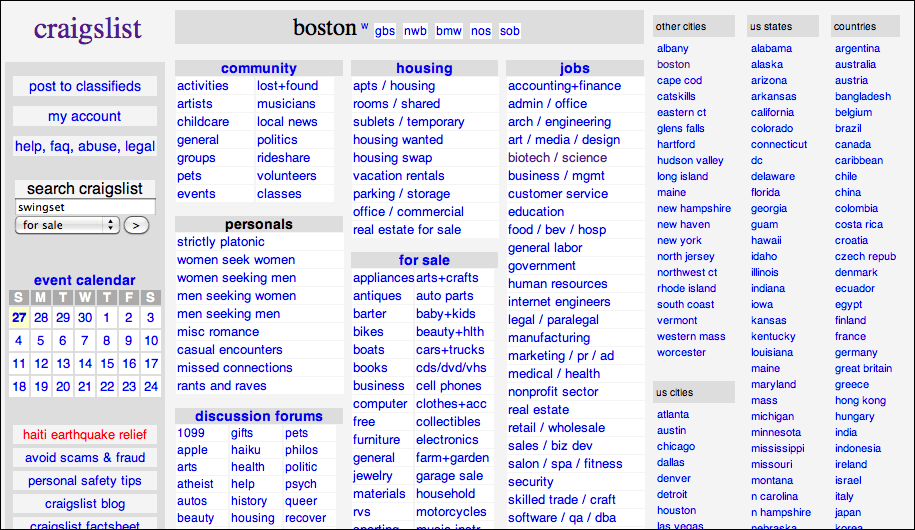The image size is (915, 530).
Task: Select the 'sob' Boston subarea
Action: tap(509, 31)
